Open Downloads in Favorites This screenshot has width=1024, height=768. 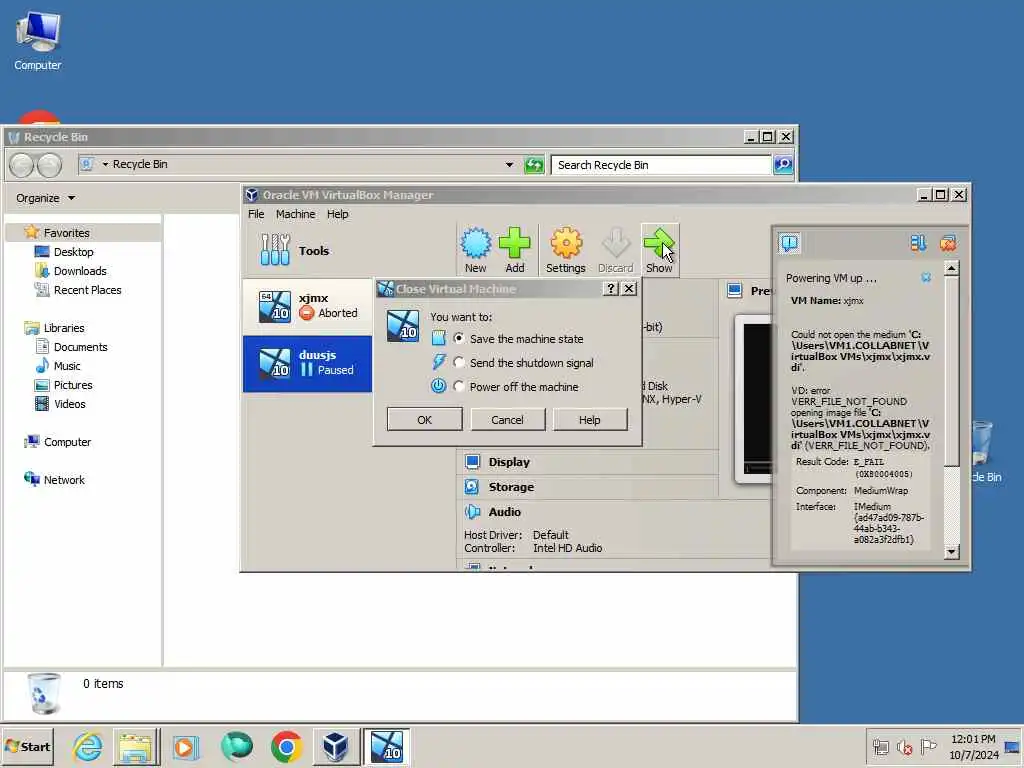coord(80,270)
